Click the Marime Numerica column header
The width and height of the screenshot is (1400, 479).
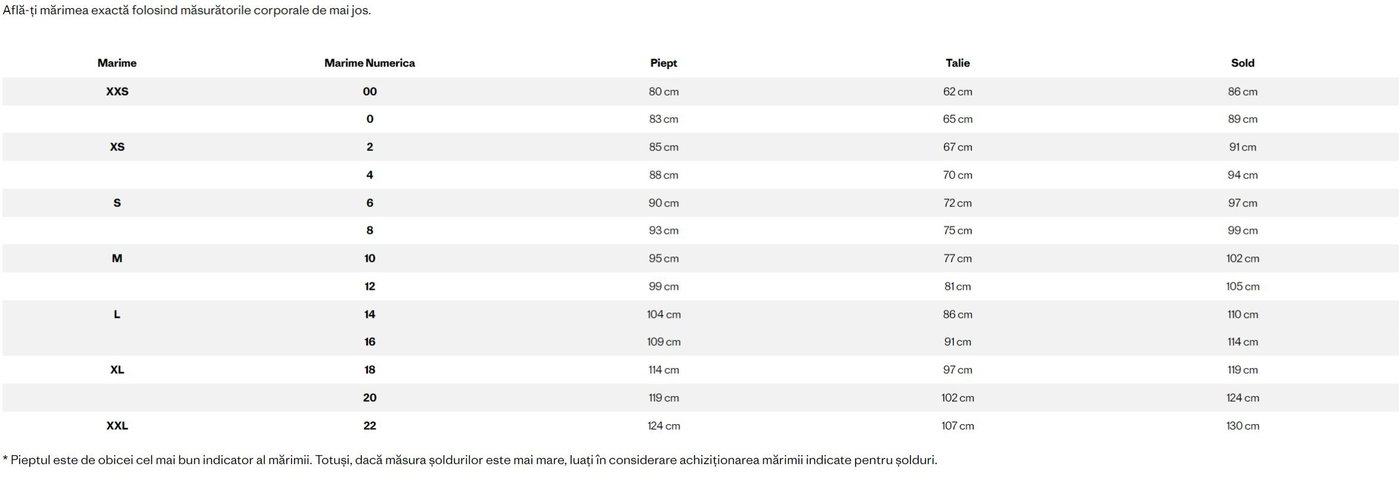click(x=369, y=63)
